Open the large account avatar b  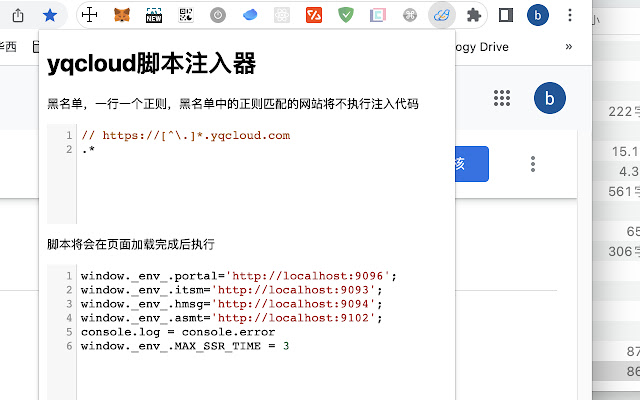click(550, 98)
